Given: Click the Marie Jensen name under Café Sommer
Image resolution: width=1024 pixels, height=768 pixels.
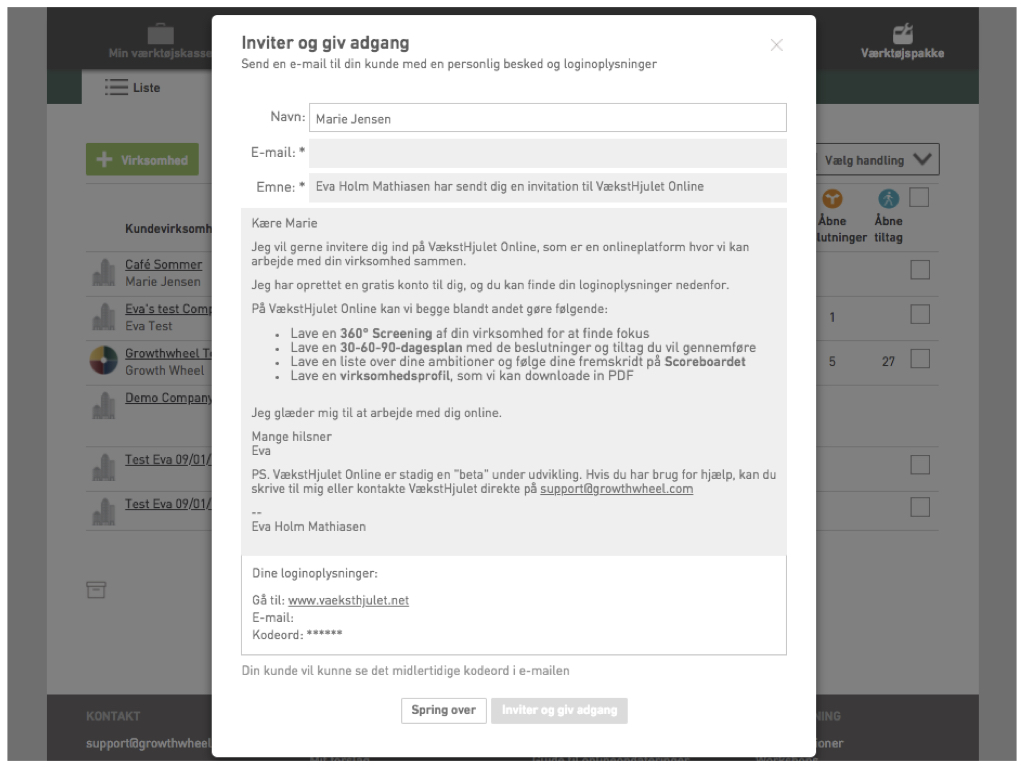Looking at the screenshot, I should tap(163, 281).
